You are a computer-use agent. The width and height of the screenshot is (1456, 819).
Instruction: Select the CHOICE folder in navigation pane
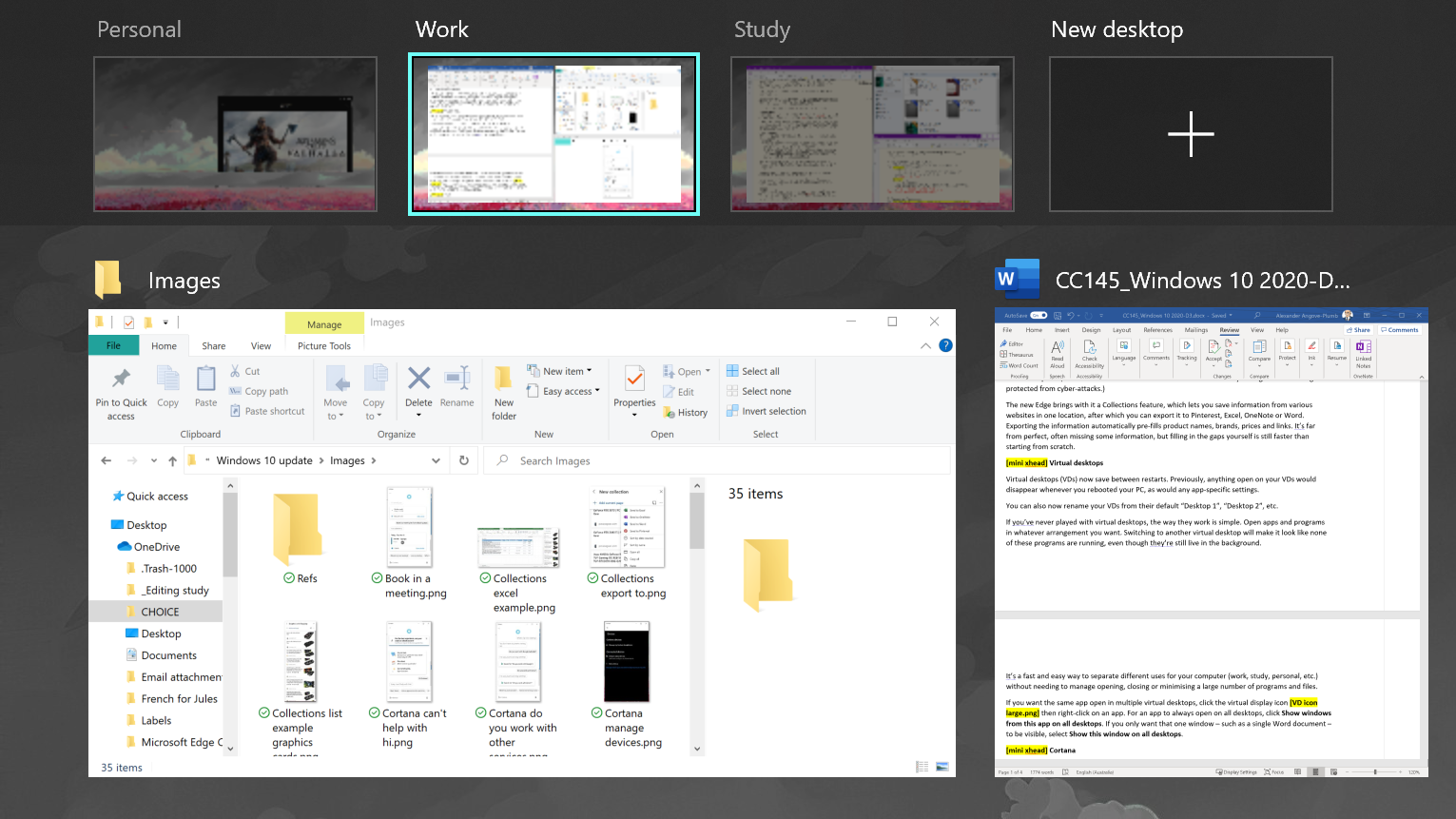[160, 612]
